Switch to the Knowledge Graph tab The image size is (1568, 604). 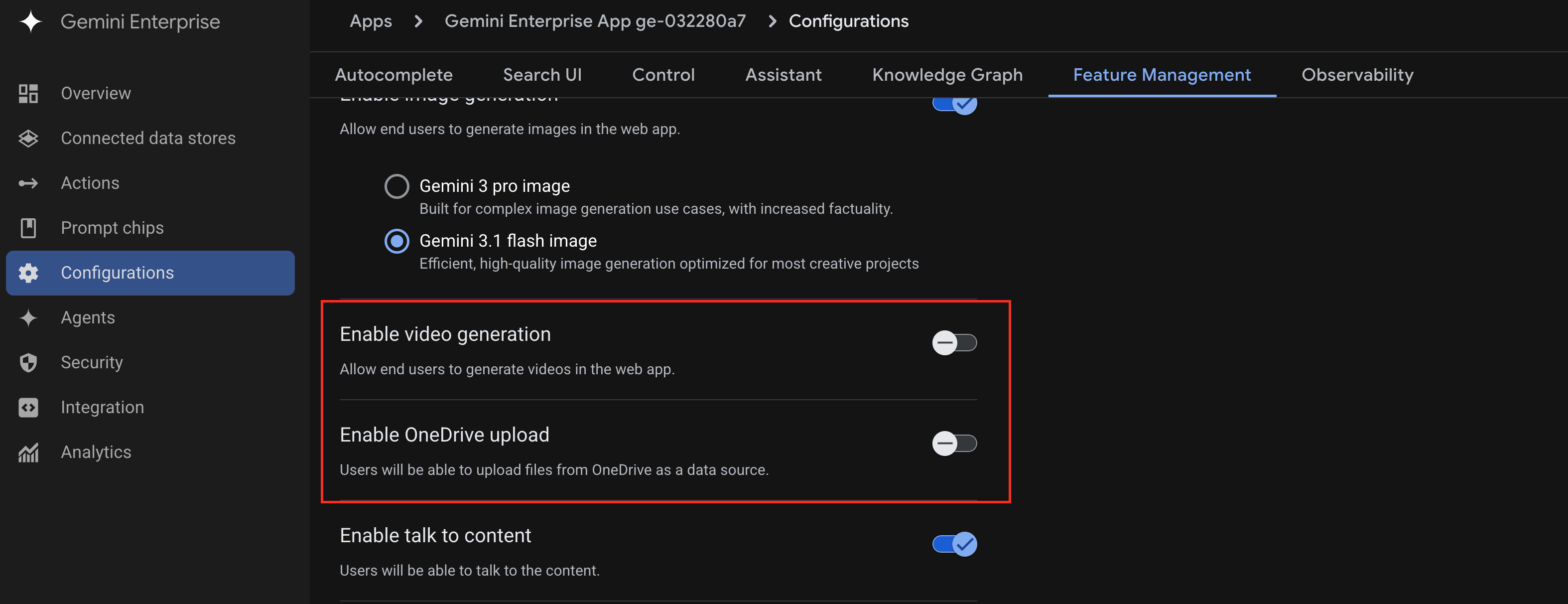click(947, 75)
